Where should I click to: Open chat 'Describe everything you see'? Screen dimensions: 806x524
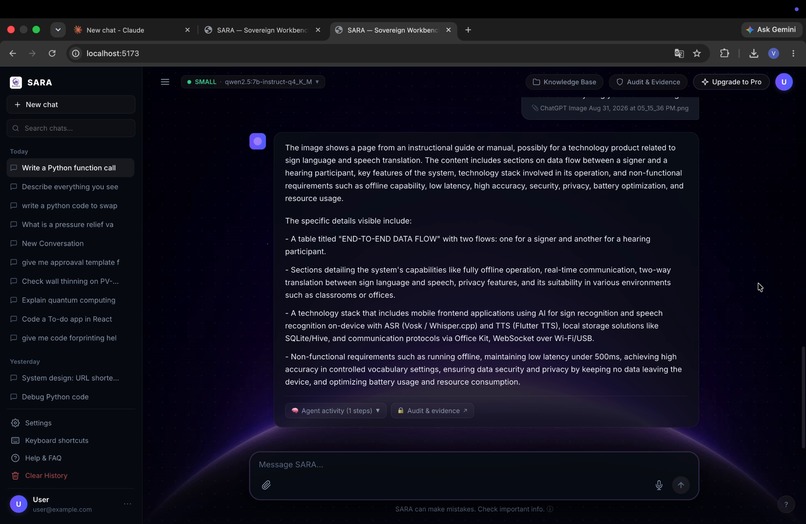71,187
